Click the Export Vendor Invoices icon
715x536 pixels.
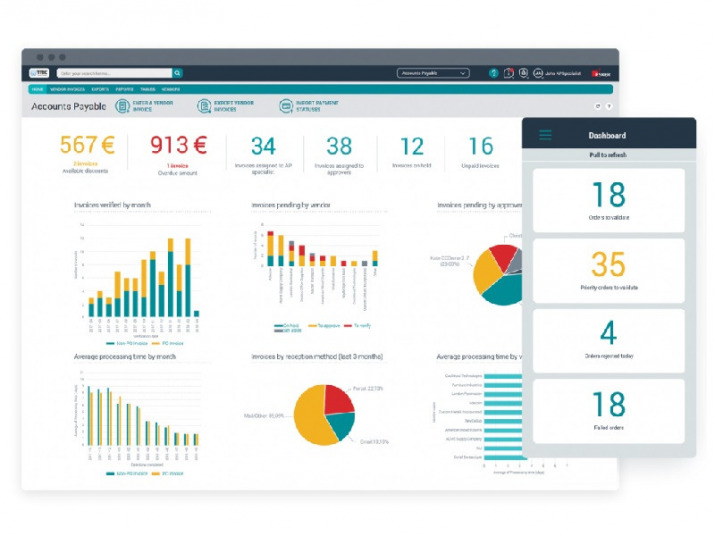204,105
